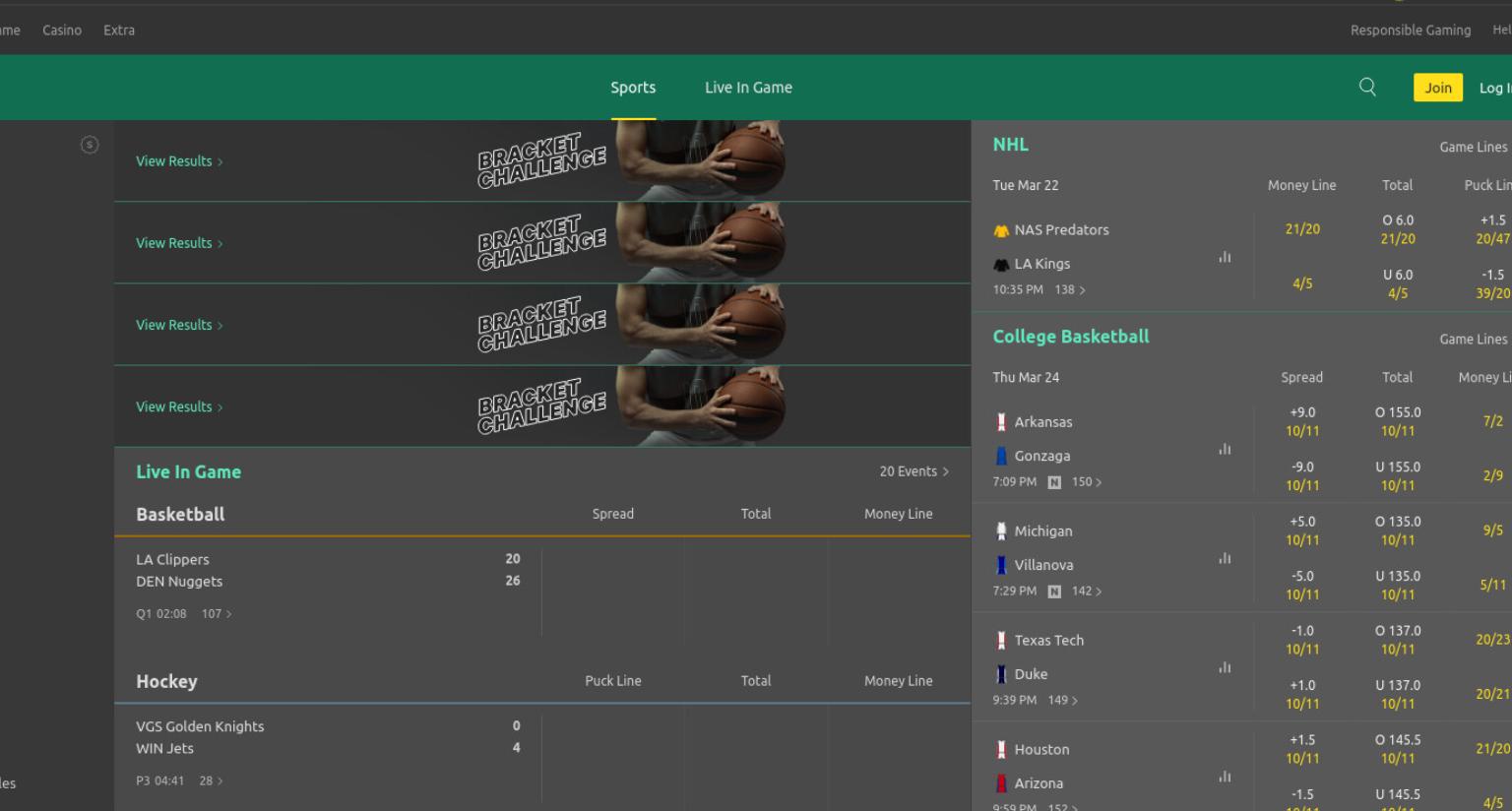The width and height of the screenshot is (1512, 811).
Task: Open the search magnifier icon
Action: [1367, 87]
